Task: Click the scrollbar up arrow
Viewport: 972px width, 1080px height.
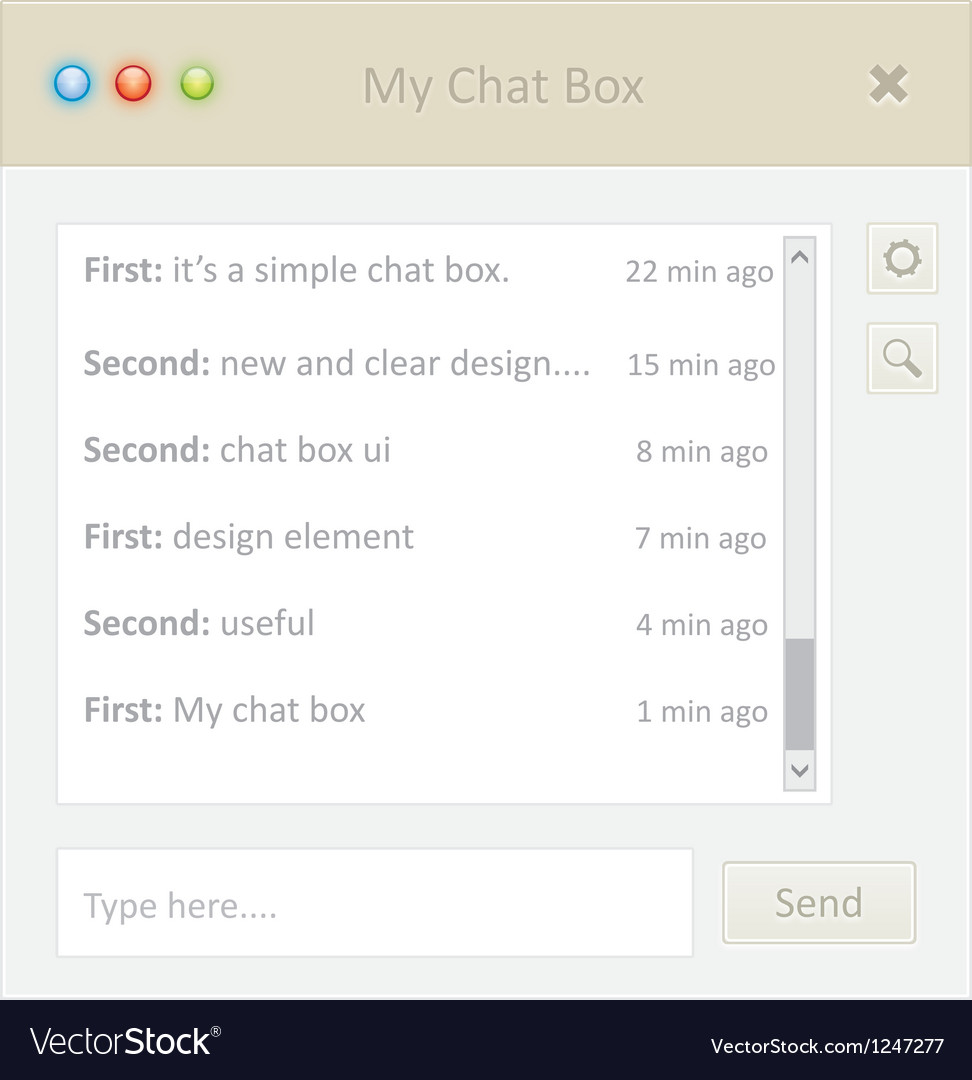Action: (x=800, y=257)
